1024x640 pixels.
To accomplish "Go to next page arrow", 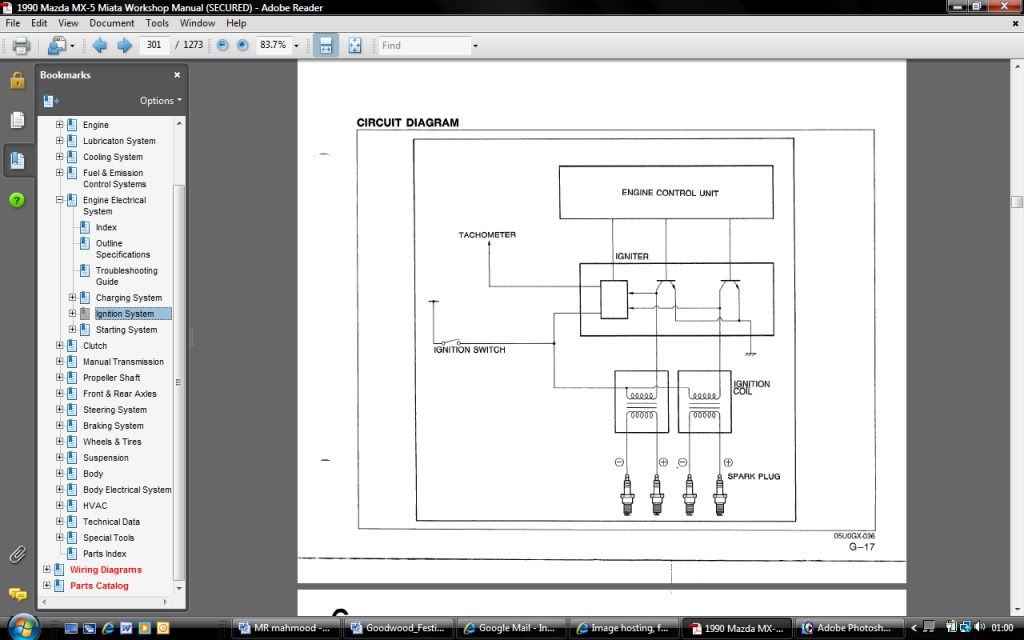I will click(124, 46).
